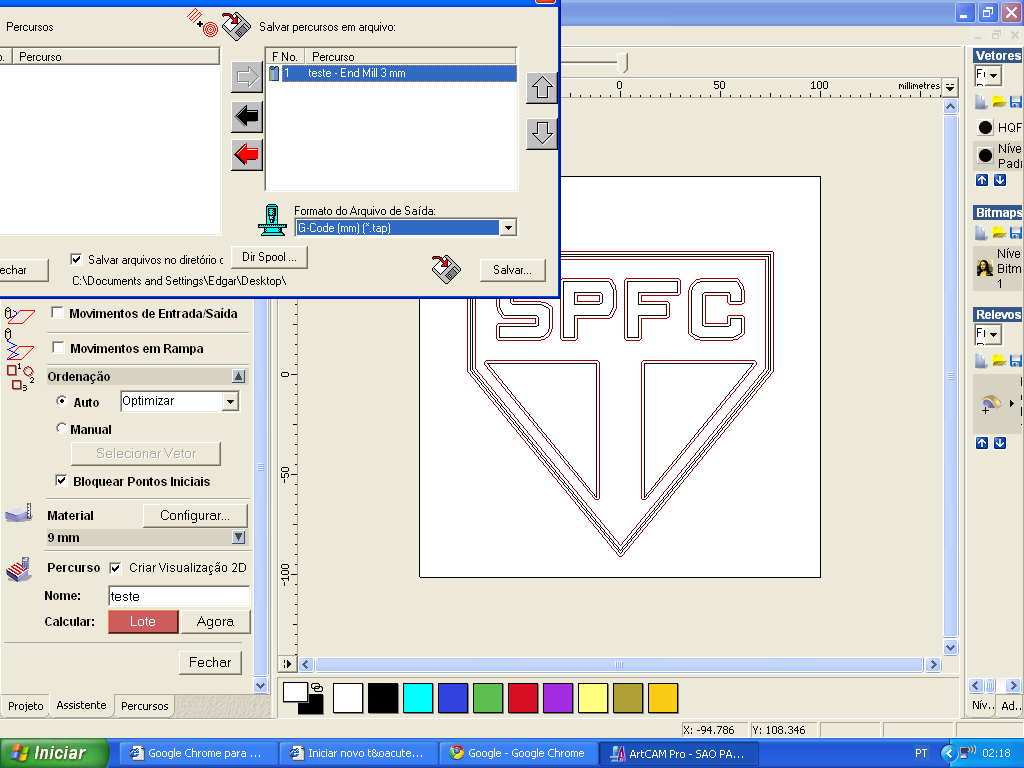The width and height of the screenshot is (1024, 768).
Task: Move the selected toolpath down in the list
Action: point(542,133)
